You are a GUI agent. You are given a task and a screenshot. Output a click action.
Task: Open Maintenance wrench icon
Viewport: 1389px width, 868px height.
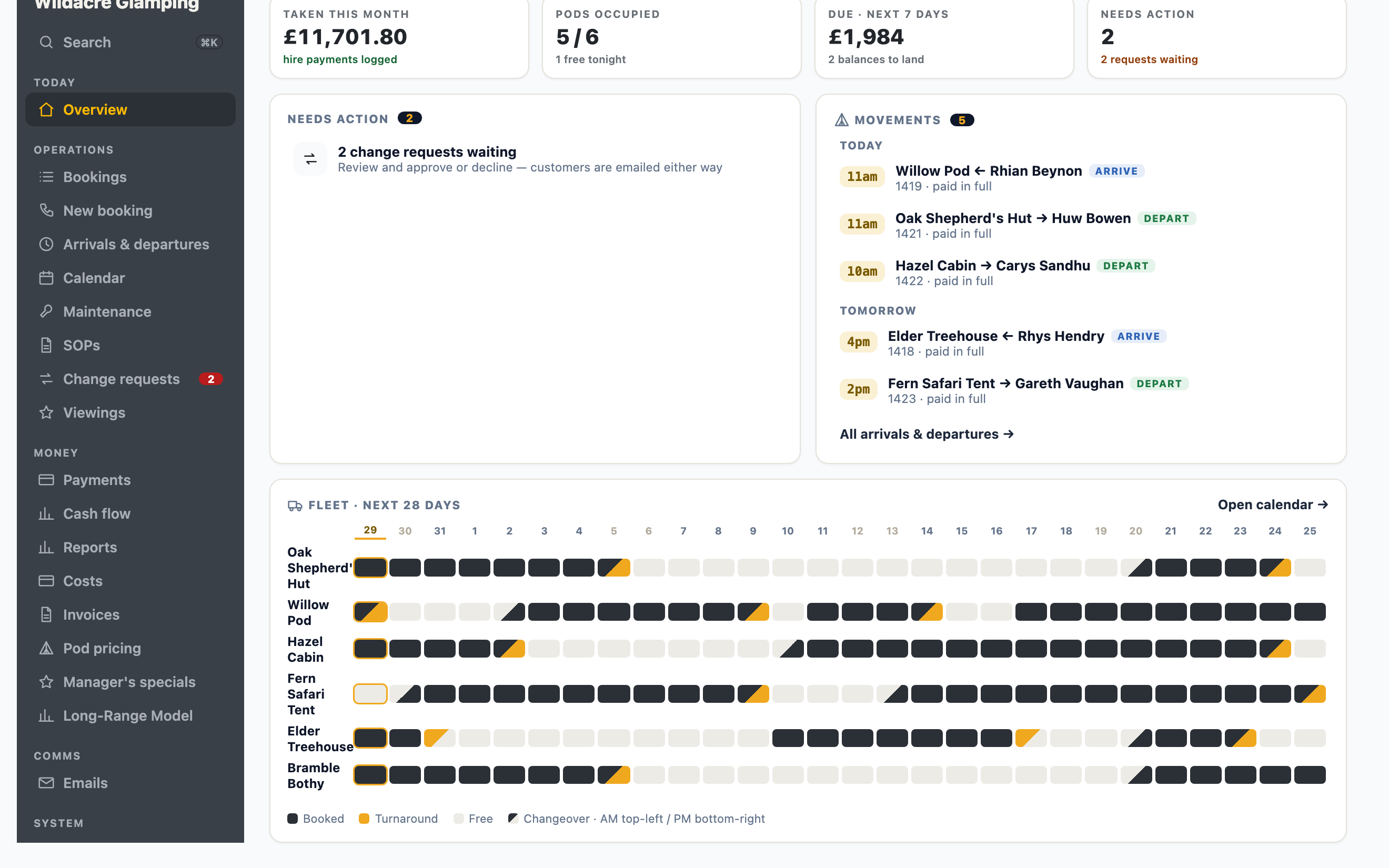point(46,312)
